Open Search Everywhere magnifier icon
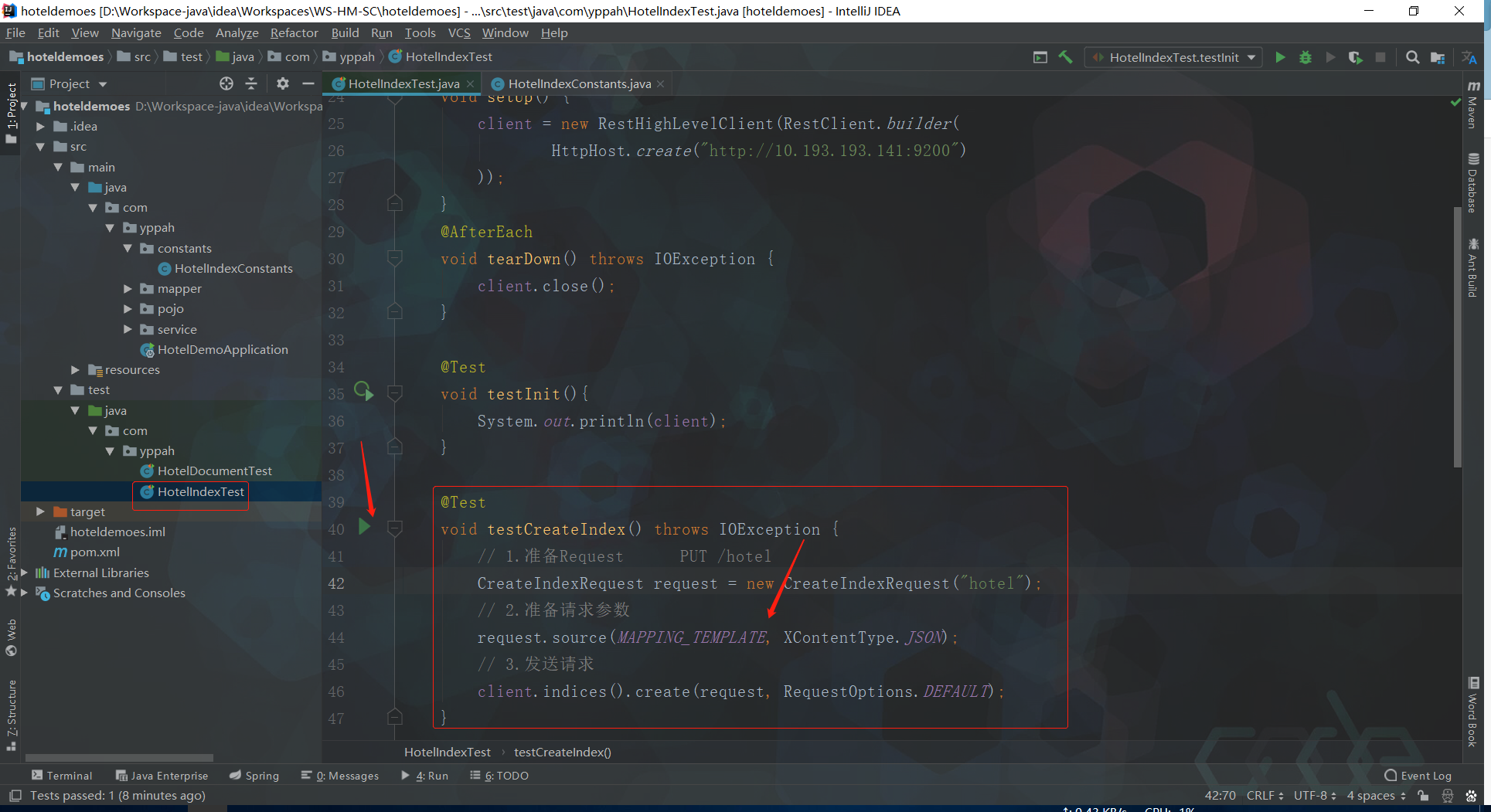Screen dimensions: 1491x812 pos(1412,57)
